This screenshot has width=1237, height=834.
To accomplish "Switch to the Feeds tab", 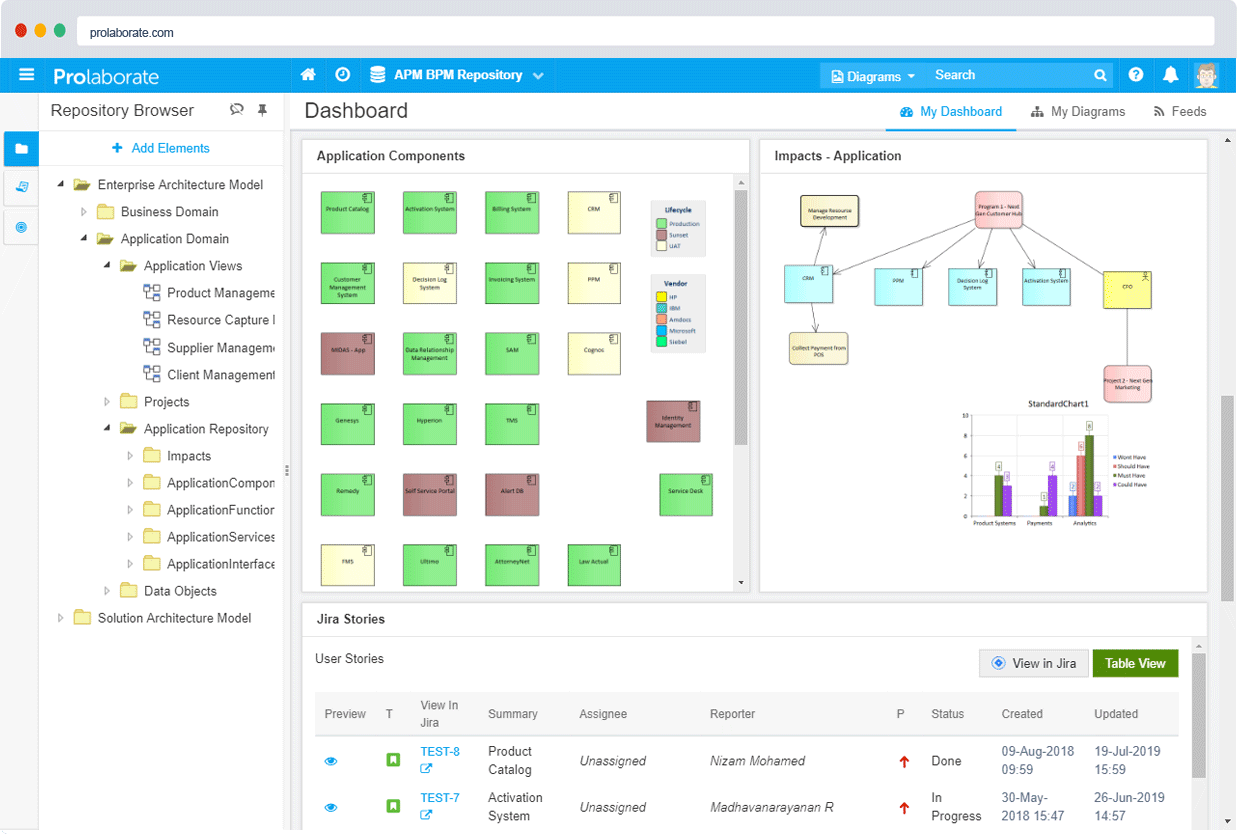I will pos(1180,112).
